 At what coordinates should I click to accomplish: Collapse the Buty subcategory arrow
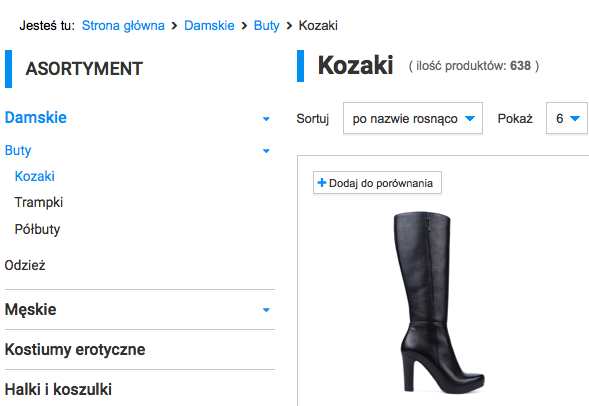[x=266, y=151]
